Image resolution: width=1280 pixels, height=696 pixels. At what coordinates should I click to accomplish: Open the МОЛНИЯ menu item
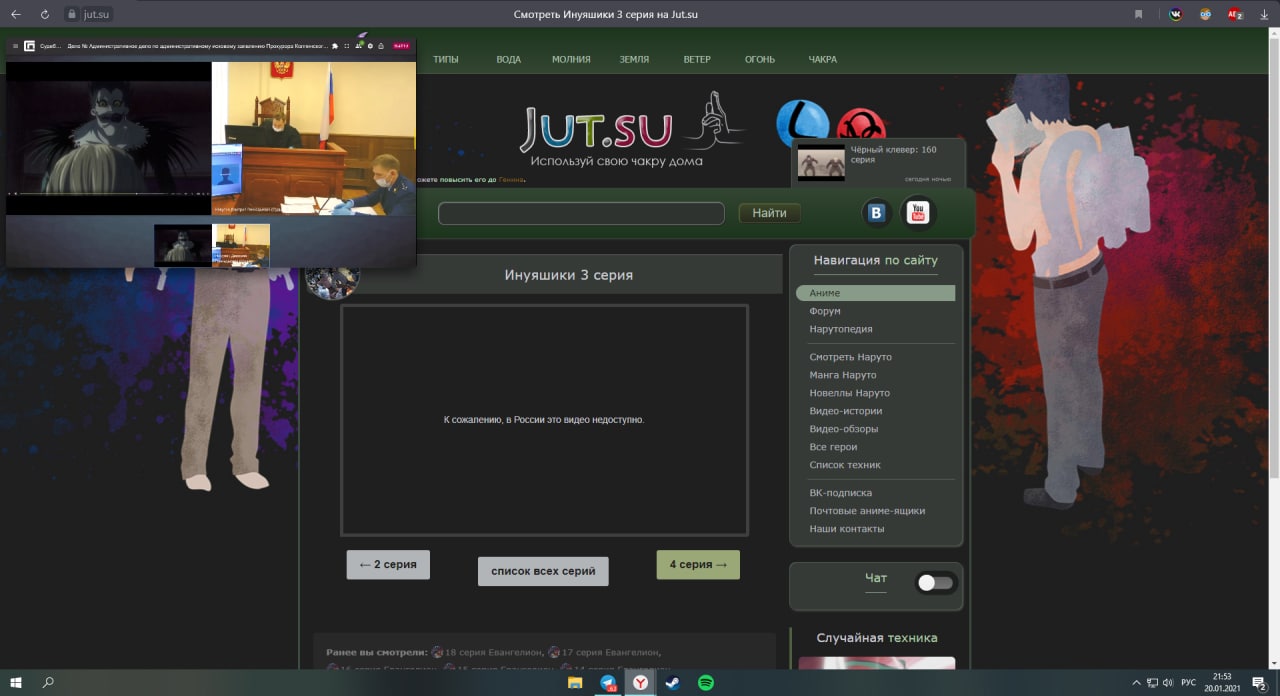click(x=571, y=59)
